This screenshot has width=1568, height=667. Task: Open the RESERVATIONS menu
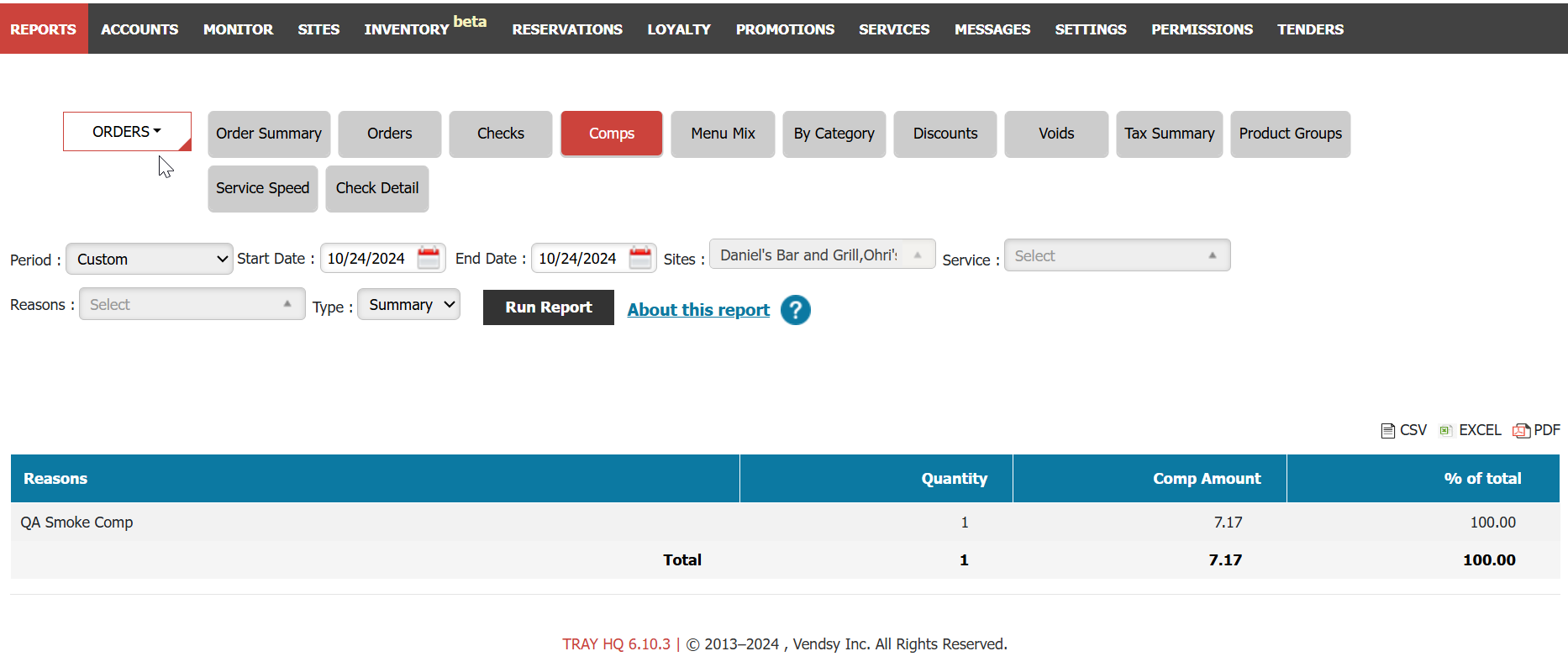[567, 29]
